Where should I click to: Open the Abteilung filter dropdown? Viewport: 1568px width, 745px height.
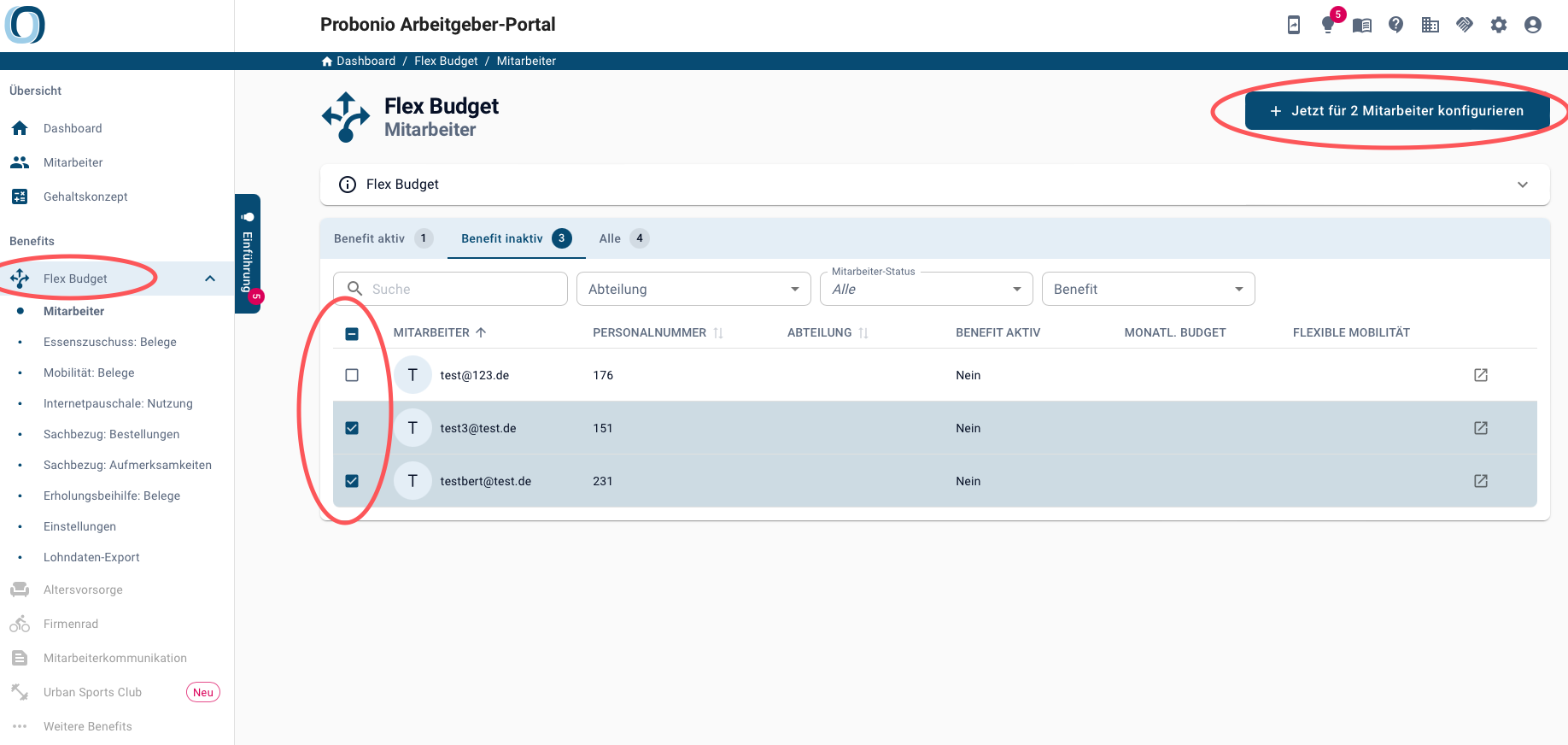click(x=693, y=289)
